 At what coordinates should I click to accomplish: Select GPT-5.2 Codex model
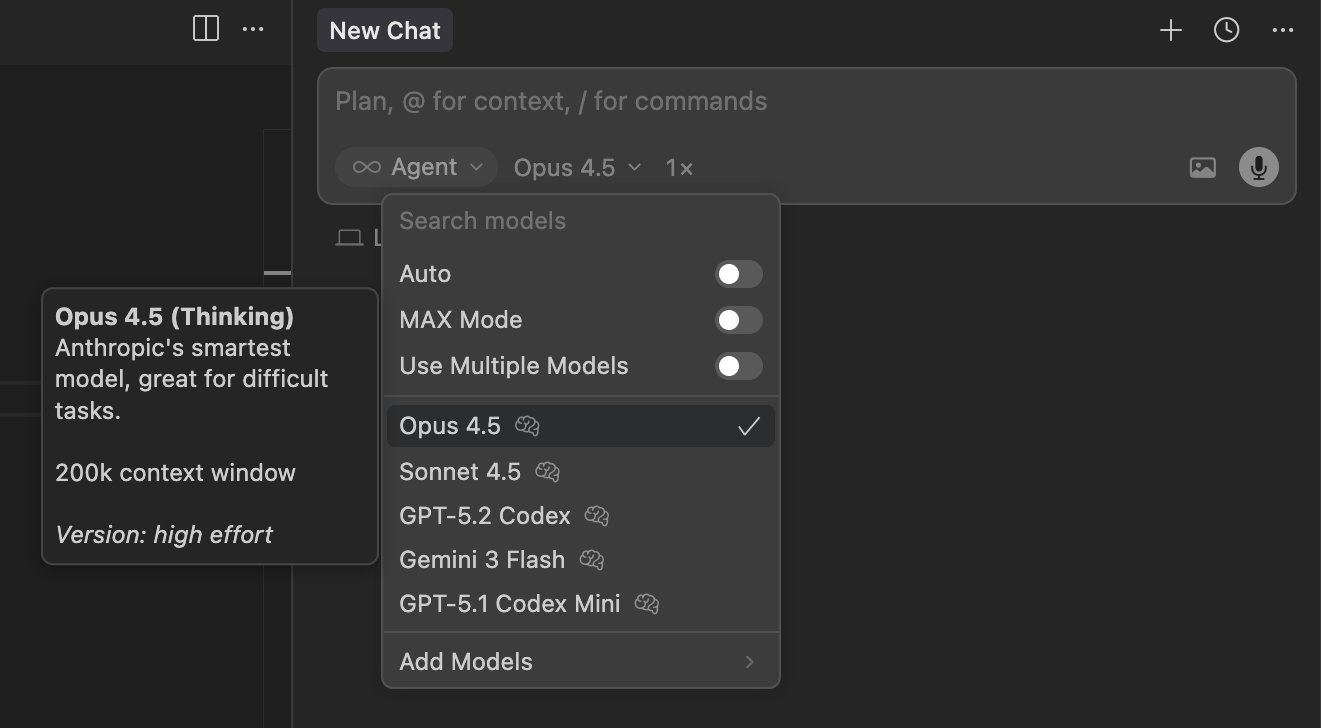pyautogui.click(x=485, y=515)
